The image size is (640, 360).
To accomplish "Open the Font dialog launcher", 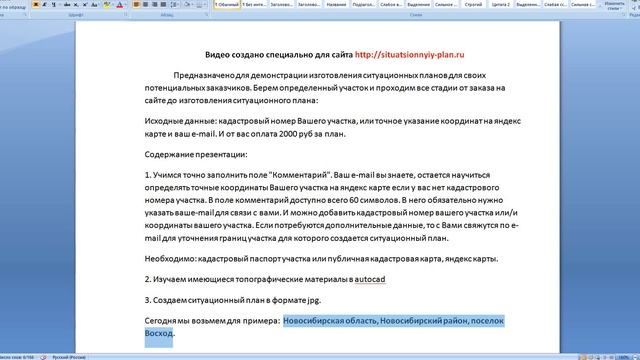I will click(126, 15).
